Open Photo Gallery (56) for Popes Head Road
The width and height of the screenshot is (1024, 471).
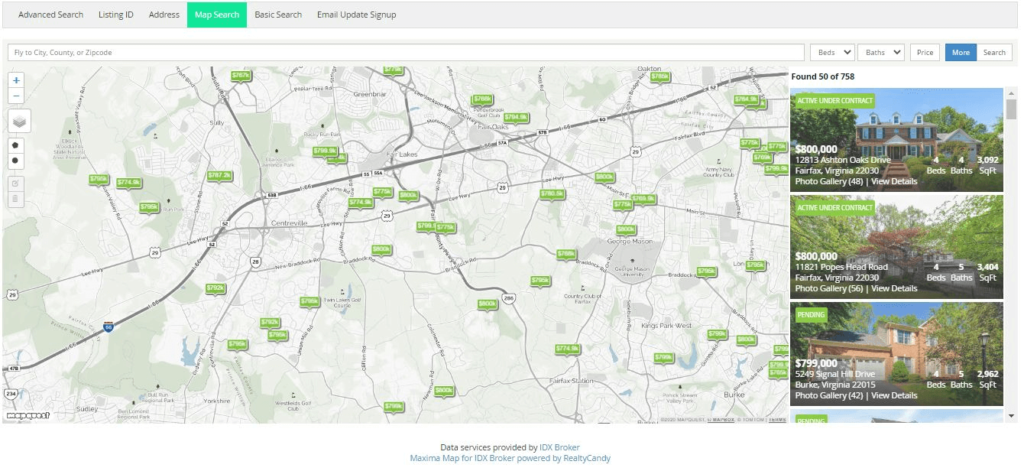[x=829, y=288]
